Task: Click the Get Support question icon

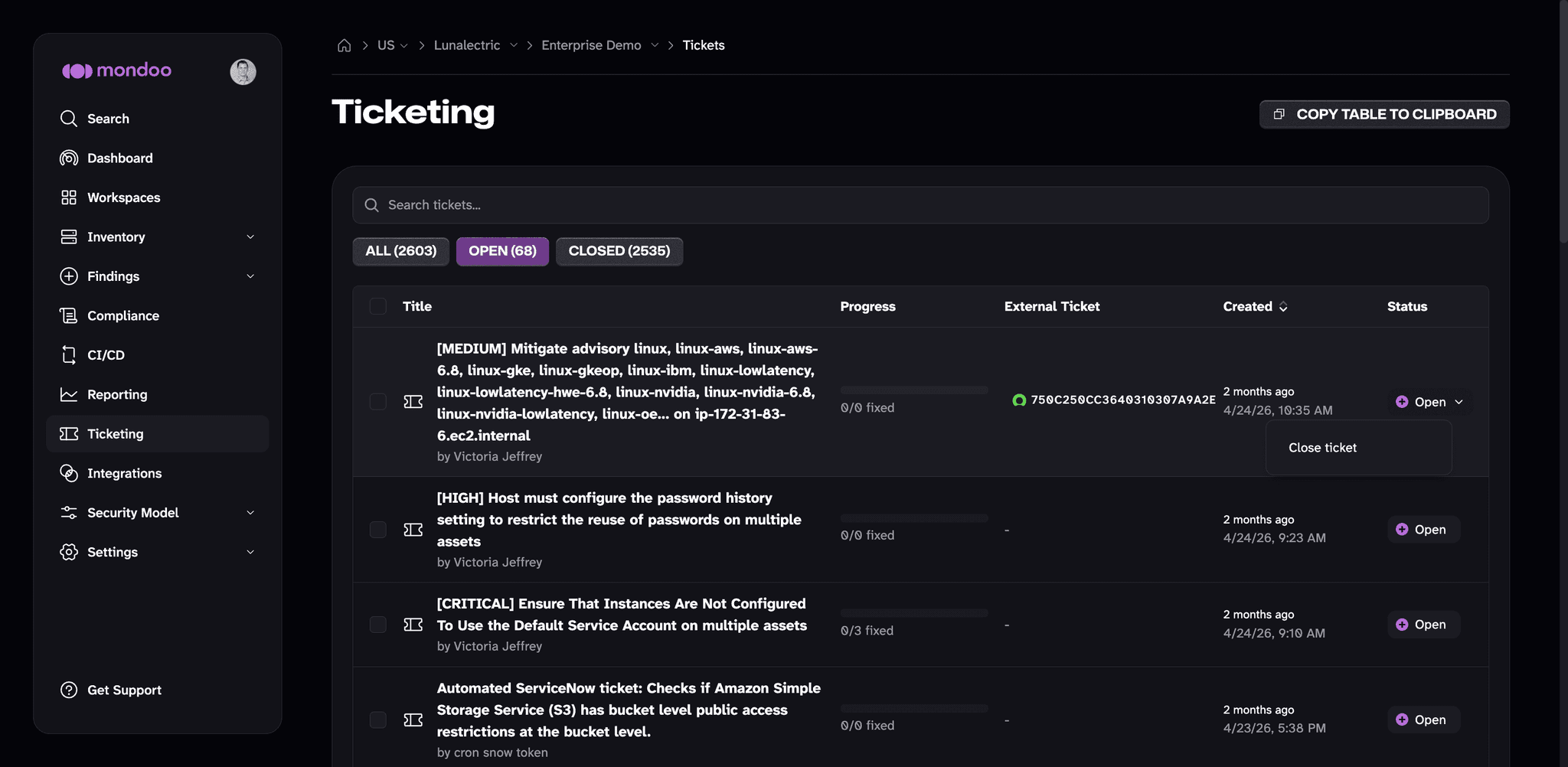Action: [69, 690]
